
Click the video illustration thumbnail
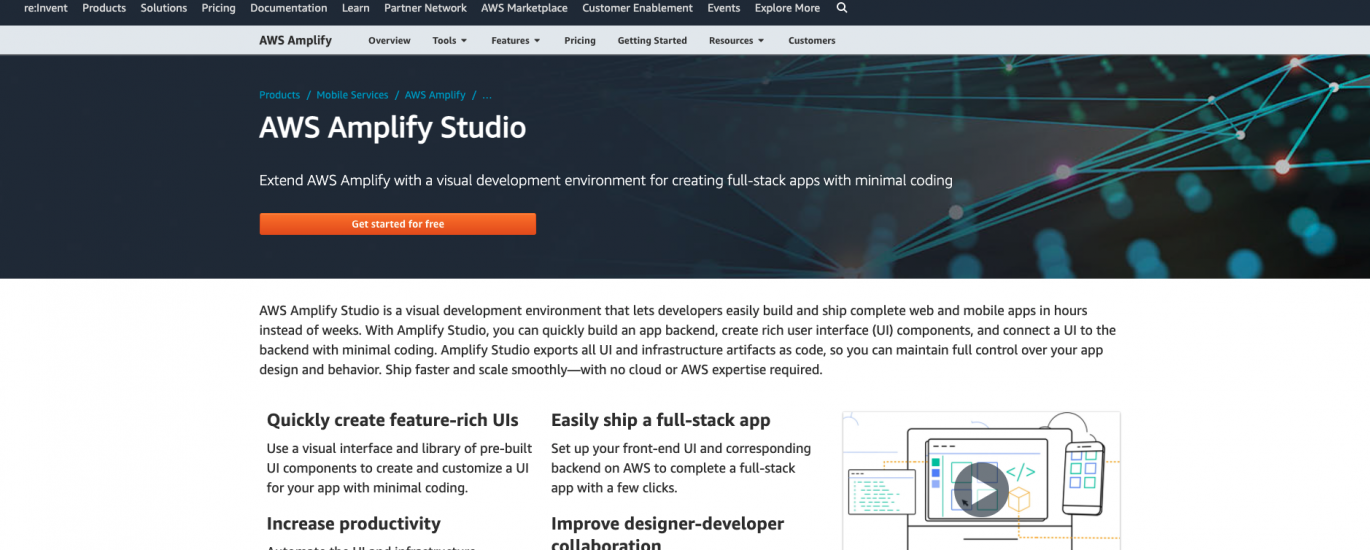click(981, 481)
